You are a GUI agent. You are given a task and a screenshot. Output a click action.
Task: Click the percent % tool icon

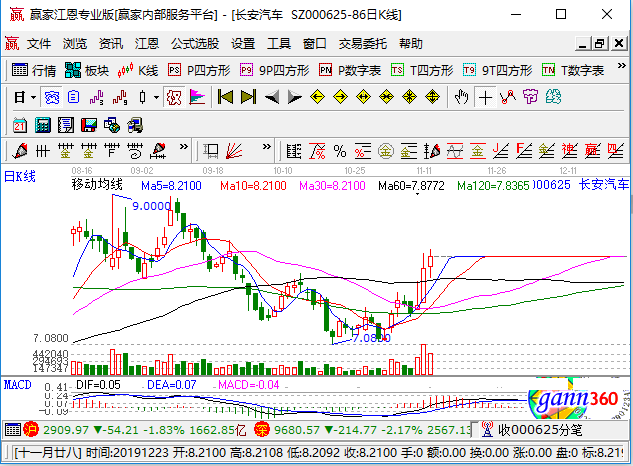pos(340,151)
